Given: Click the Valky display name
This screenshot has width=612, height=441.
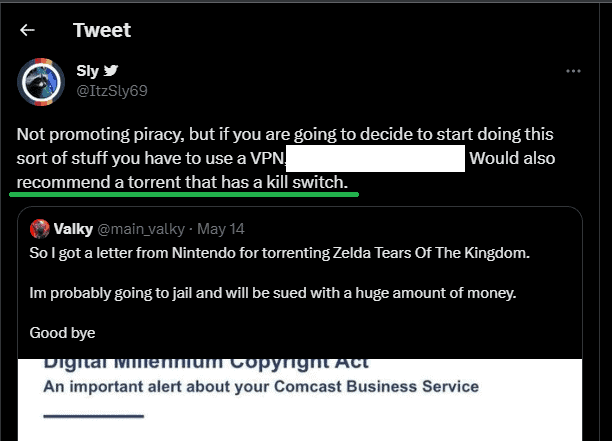Looking at the screenshot, I should [75, 228].
